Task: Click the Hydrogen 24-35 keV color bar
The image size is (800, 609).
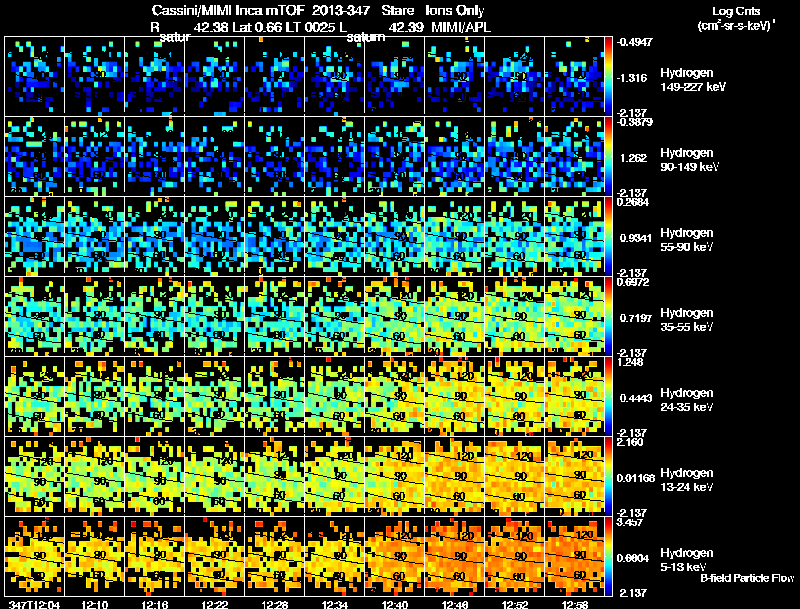Action: click(609, 396)
